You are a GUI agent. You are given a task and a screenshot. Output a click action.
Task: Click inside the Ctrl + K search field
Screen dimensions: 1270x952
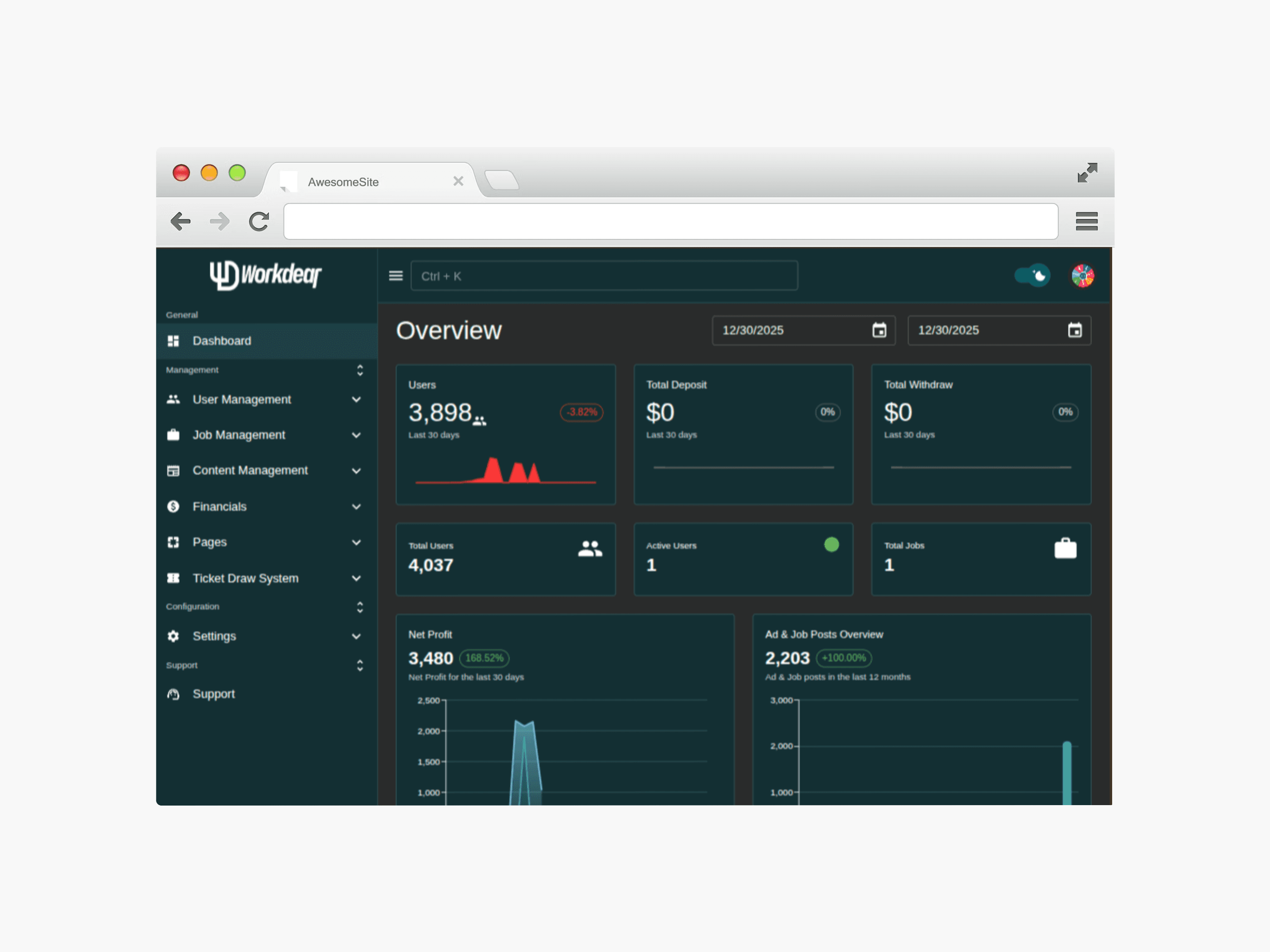604,276
